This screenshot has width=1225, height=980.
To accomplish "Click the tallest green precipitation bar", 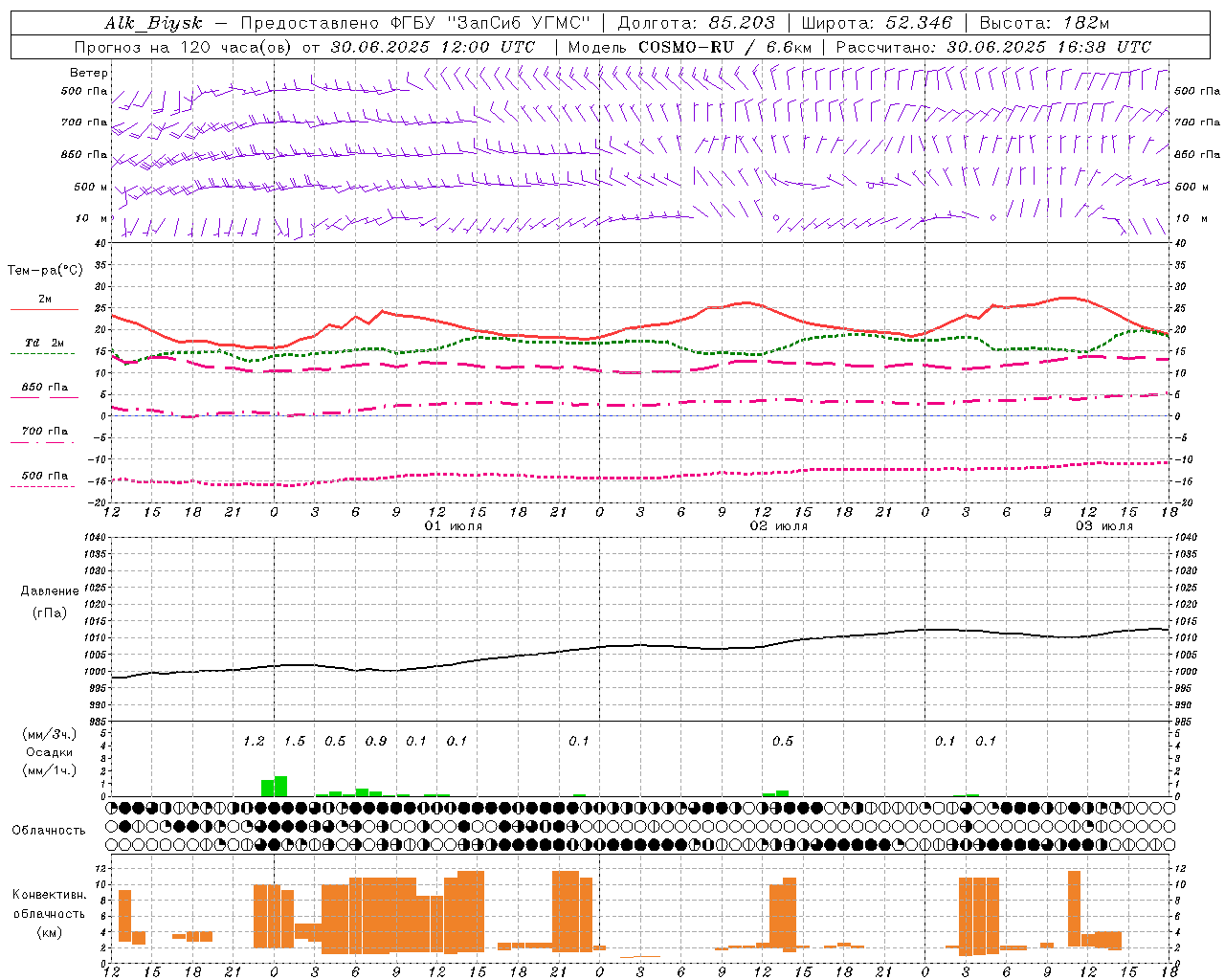I will pos(281,787).
